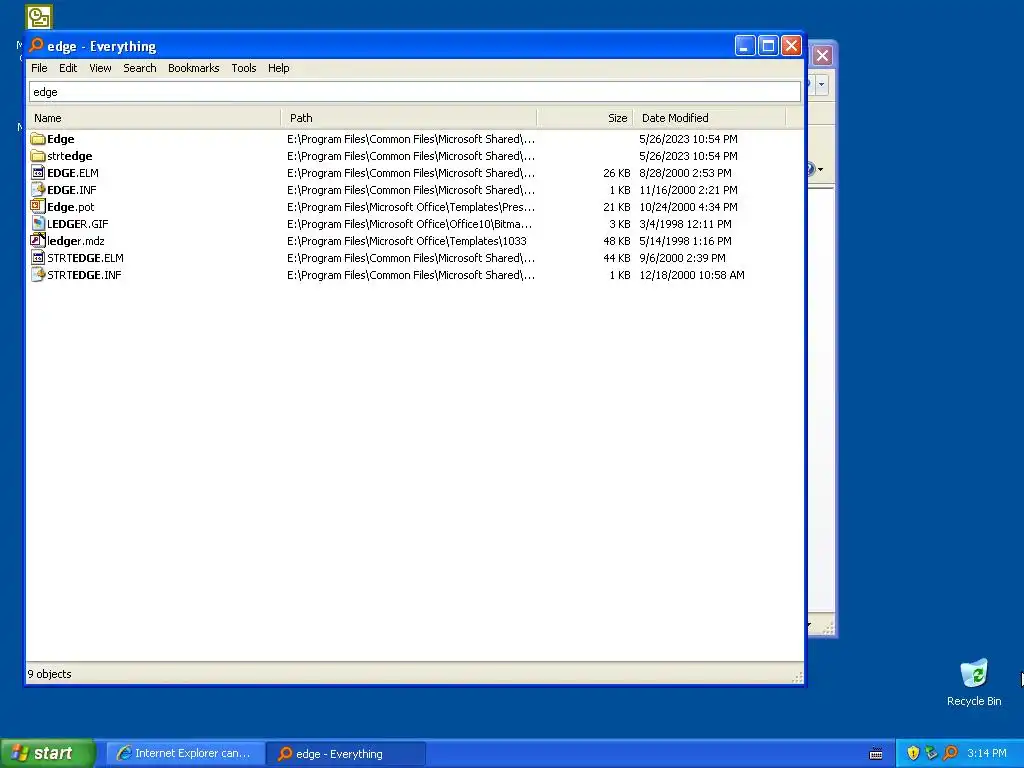1024x768 pixels.
Task: Maximize the Everything window
Action: click(x=769, y=46)
